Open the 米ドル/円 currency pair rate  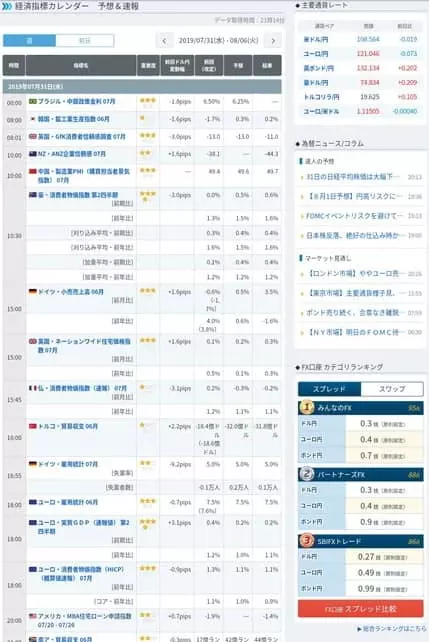click(x=316, y=39)
